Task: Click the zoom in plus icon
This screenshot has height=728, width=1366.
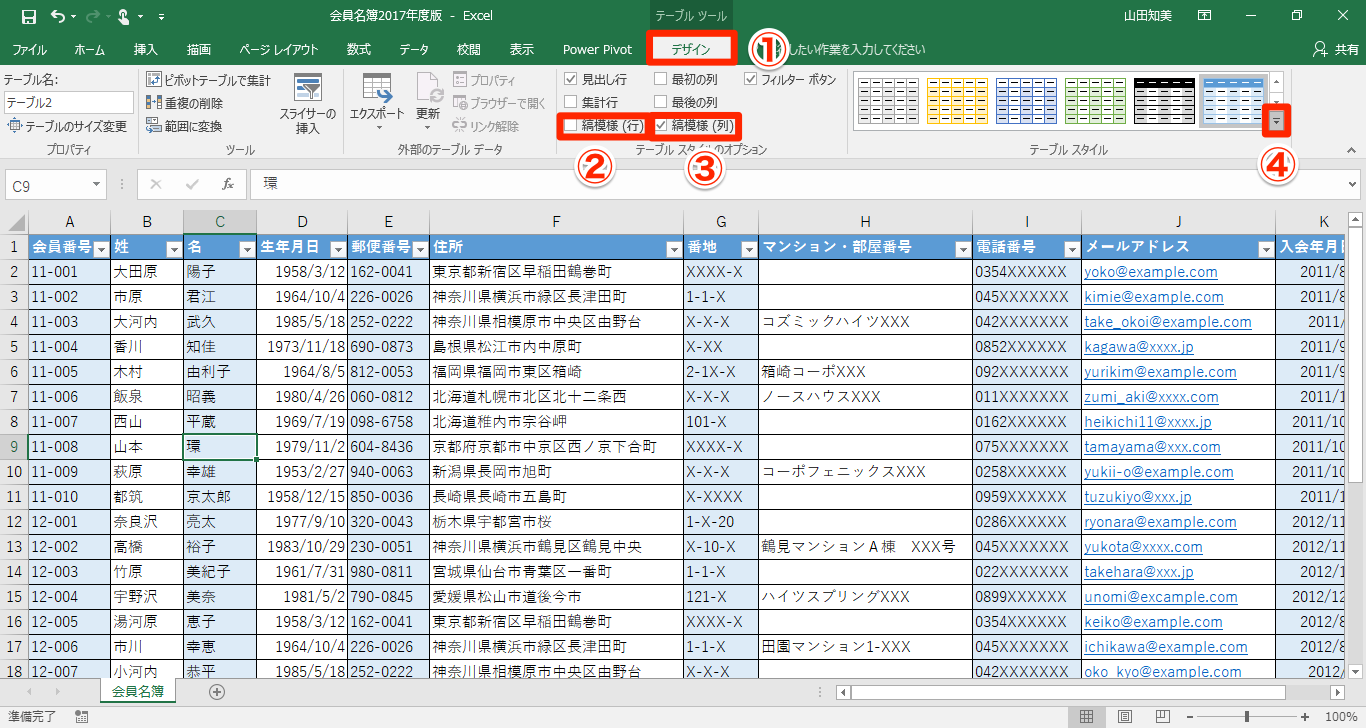Action: (1307, 716)
